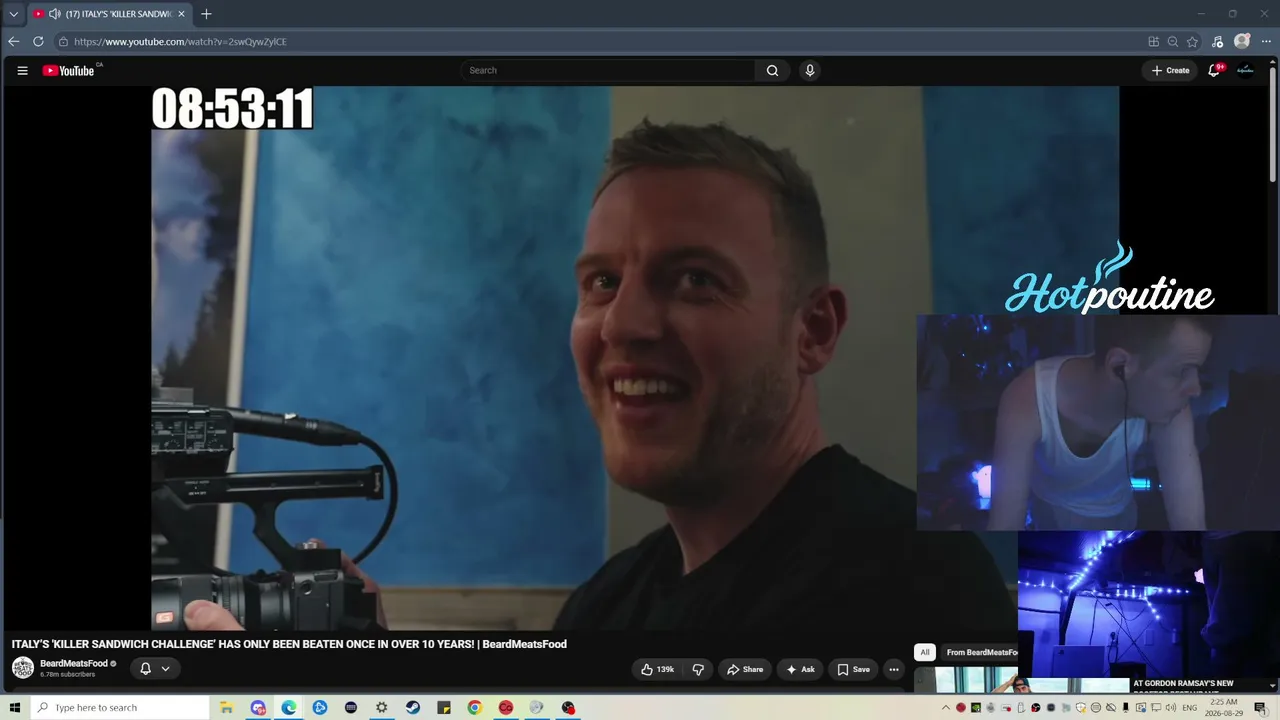Viewport: 1280px width, 720px height.
Task: Open Google Chrome from the taskbar
Action: 475,708
